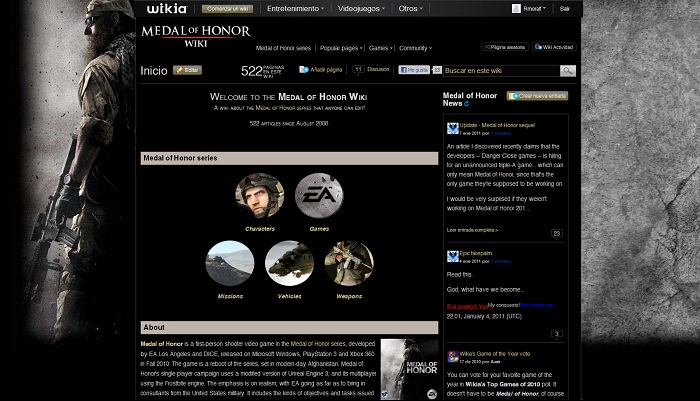Open the 23 comments bubble on the first news entry

[x=557, y=234]
